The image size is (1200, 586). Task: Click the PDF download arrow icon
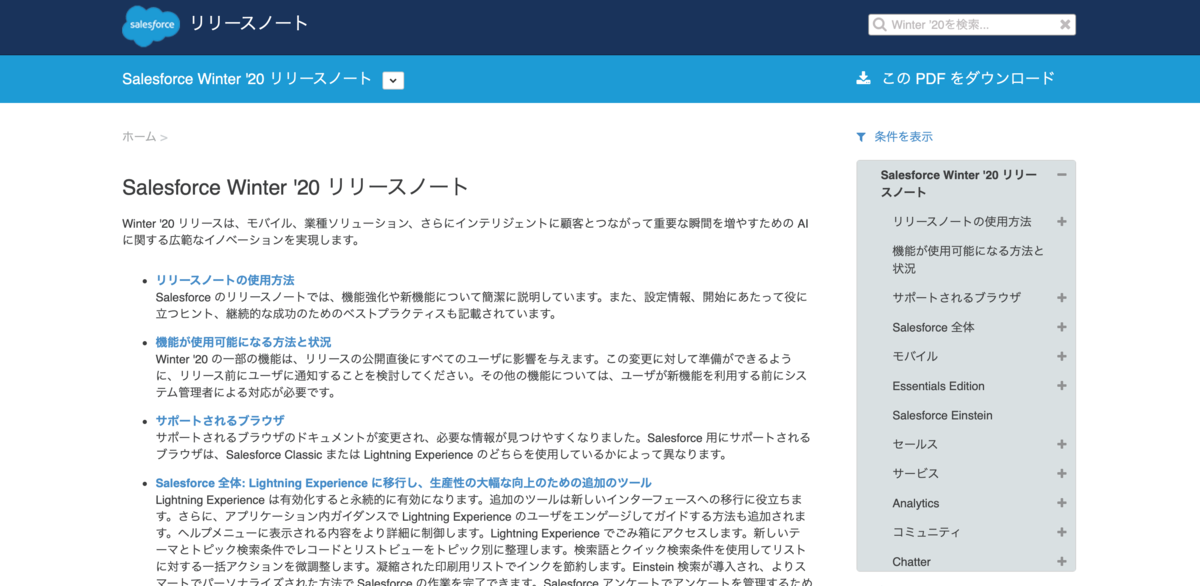(861, 78)
